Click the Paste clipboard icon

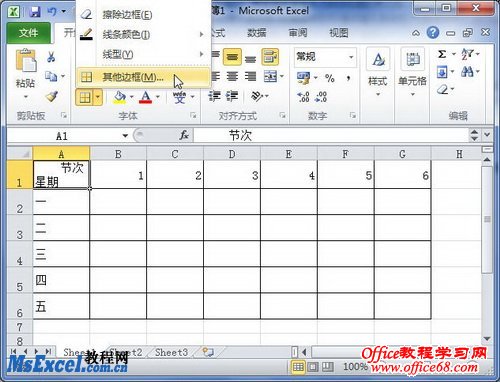pyautogui.click(x=26, y=61)
